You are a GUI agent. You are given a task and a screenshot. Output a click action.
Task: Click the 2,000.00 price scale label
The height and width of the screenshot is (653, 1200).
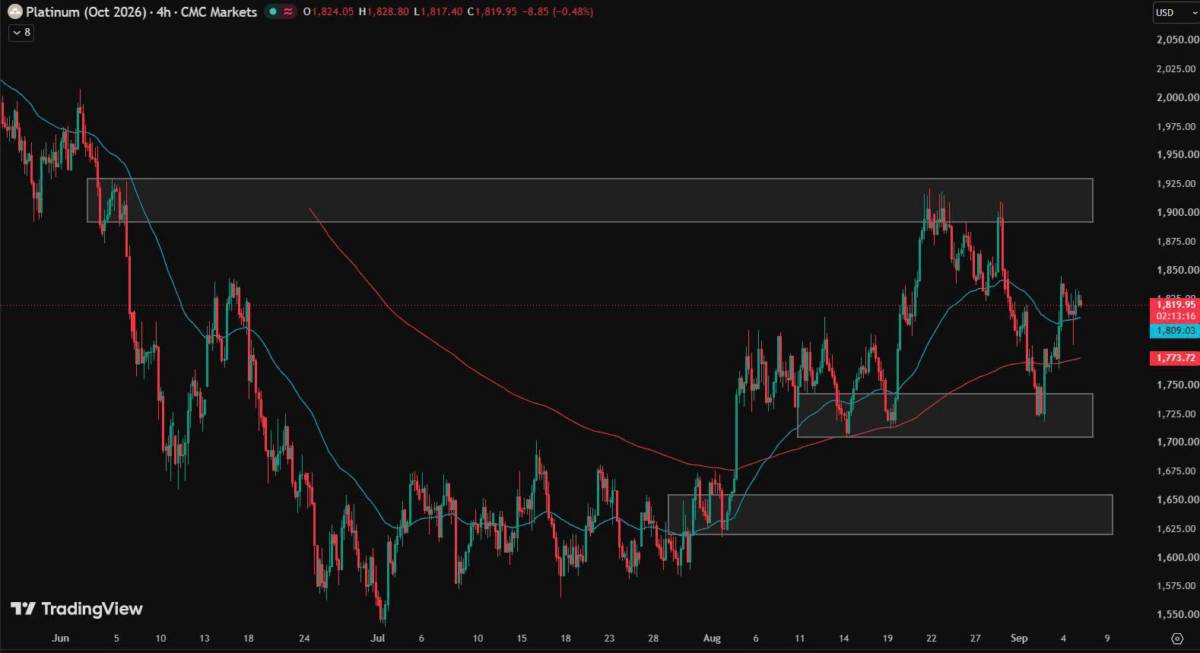click(x=1176, y=97)
